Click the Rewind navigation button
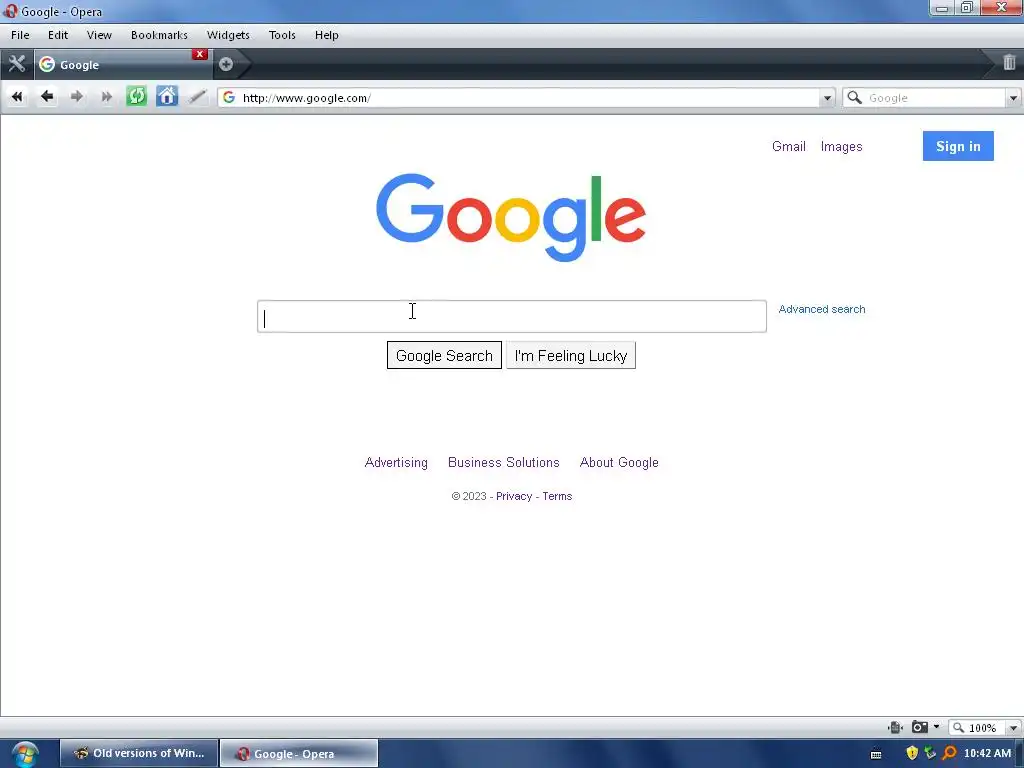Image resolution: width=1024 pixels, height=768 pixels. point(18,97)
